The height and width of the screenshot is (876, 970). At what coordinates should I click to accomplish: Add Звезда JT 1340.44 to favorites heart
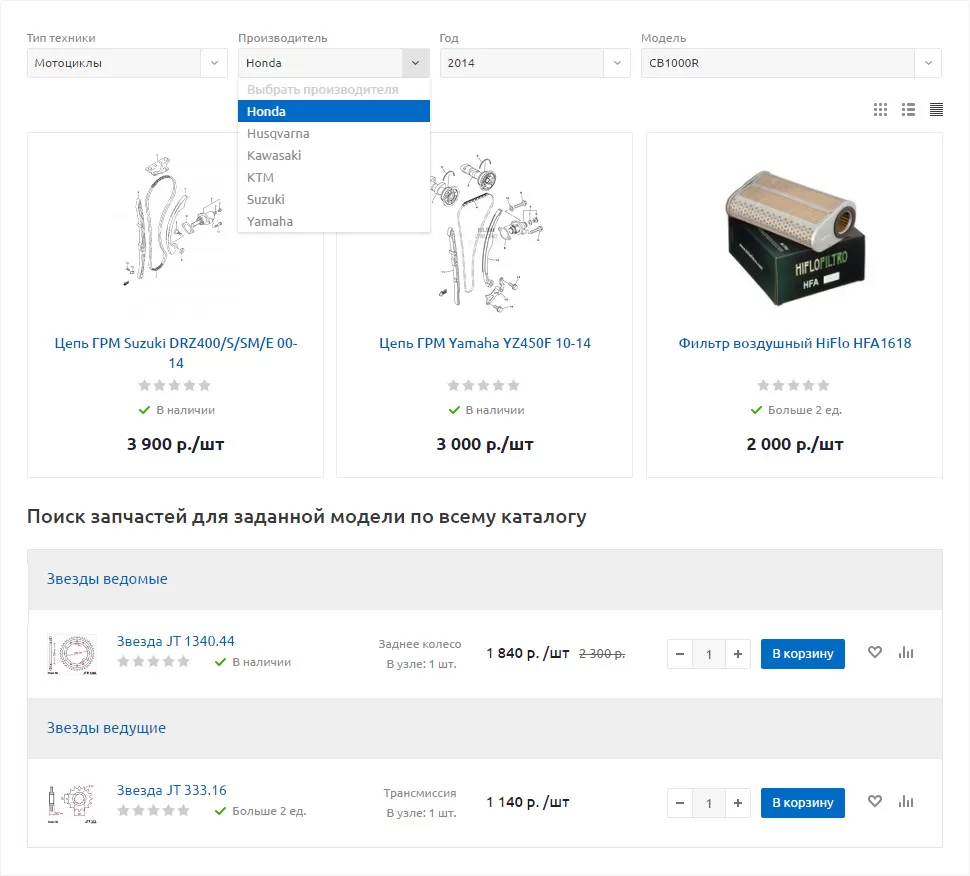875,652
